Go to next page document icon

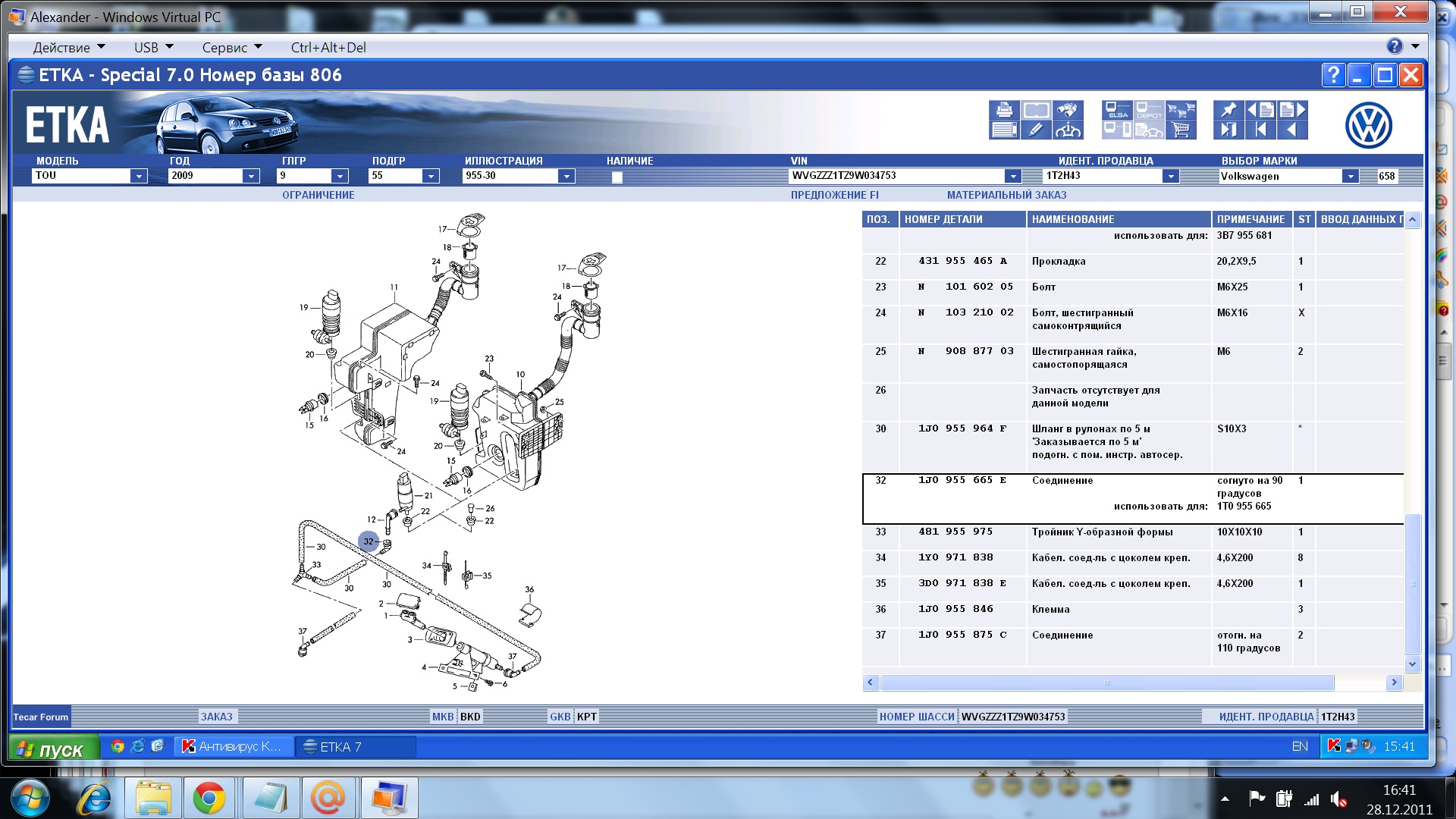click(1292, 110)
